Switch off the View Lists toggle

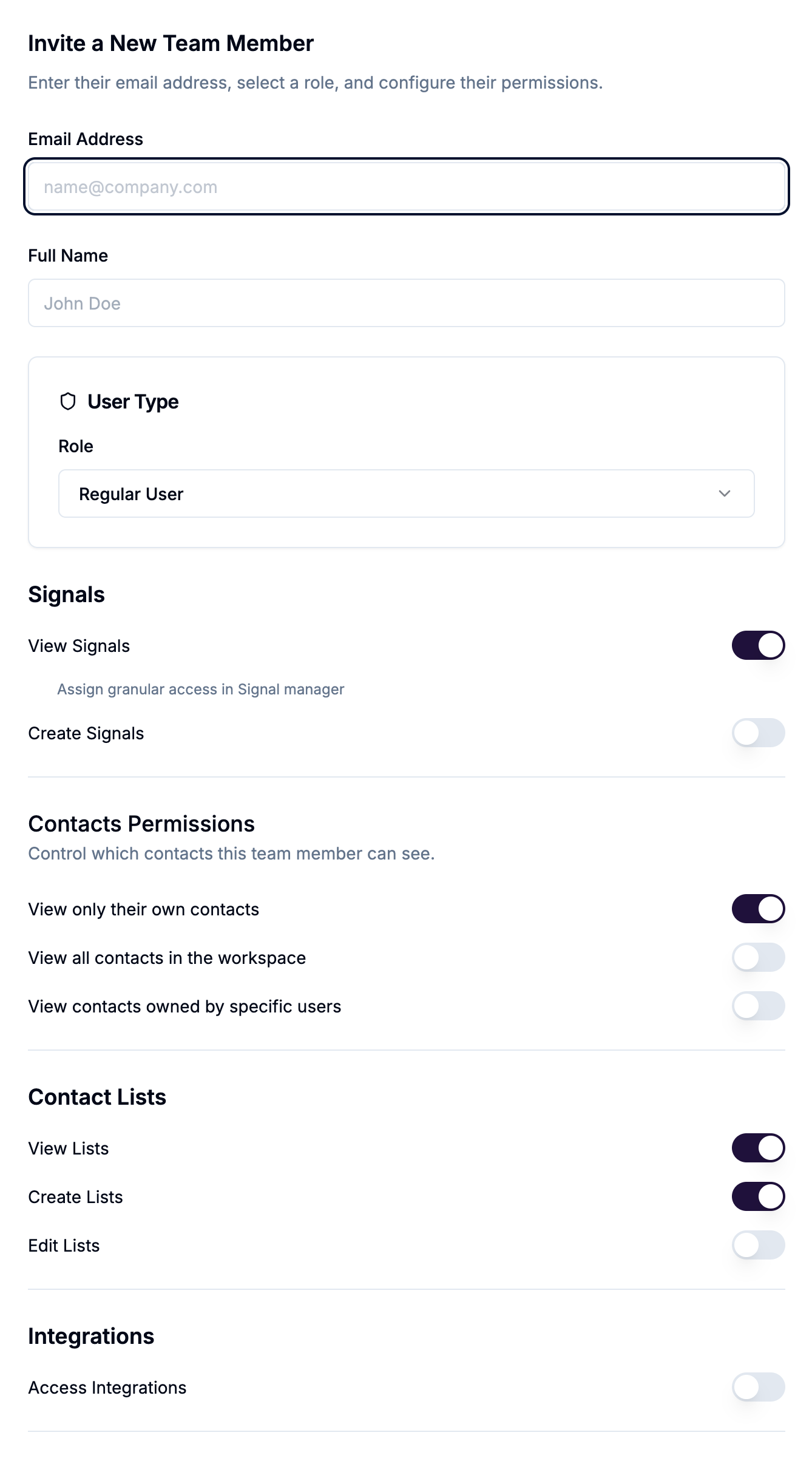click(x=758, y=1148)
